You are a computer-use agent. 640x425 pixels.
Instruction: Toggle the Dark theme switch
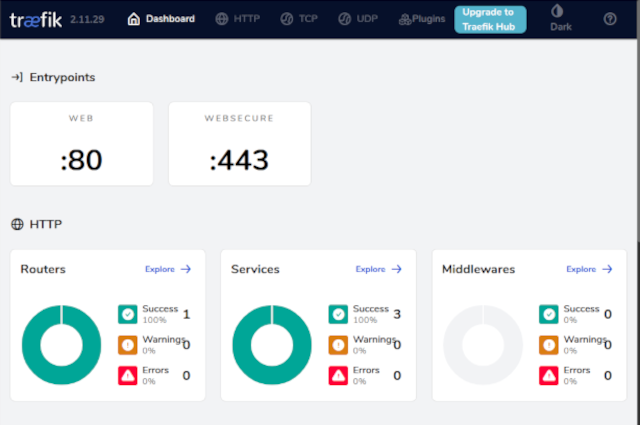[557, 18]
